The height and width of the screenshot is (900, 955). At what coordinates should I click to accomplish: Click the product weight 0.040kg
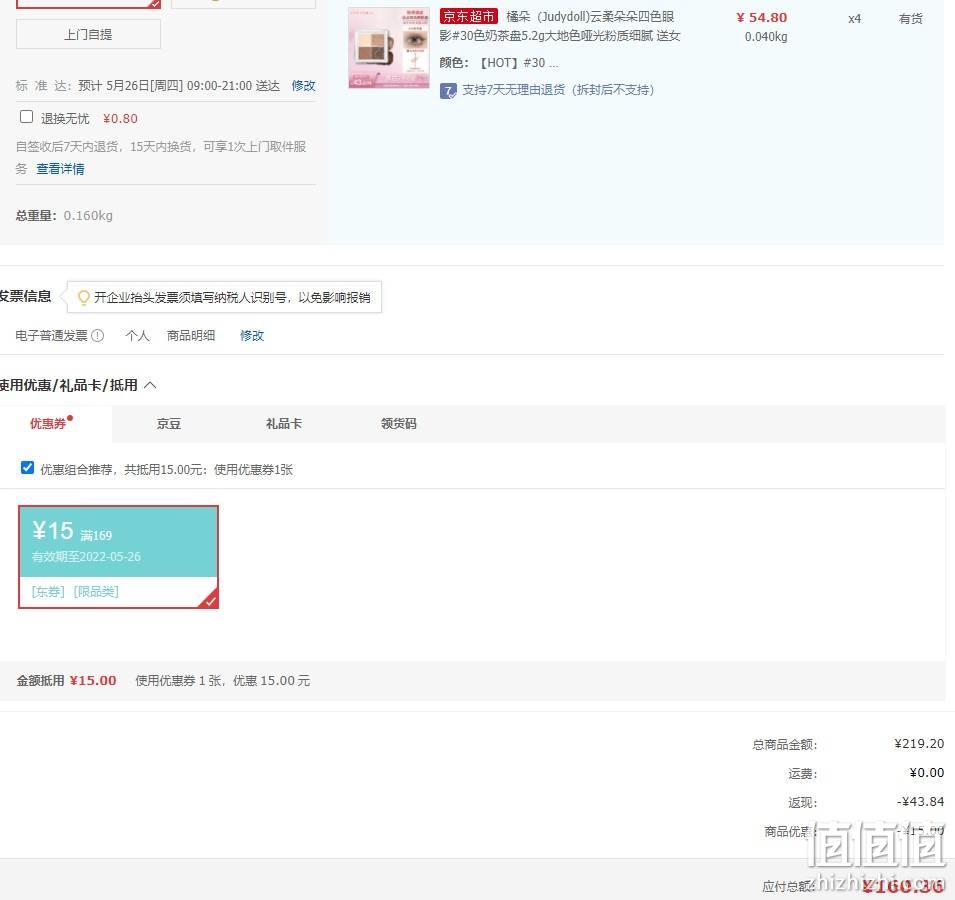click(x=766, y=37)
